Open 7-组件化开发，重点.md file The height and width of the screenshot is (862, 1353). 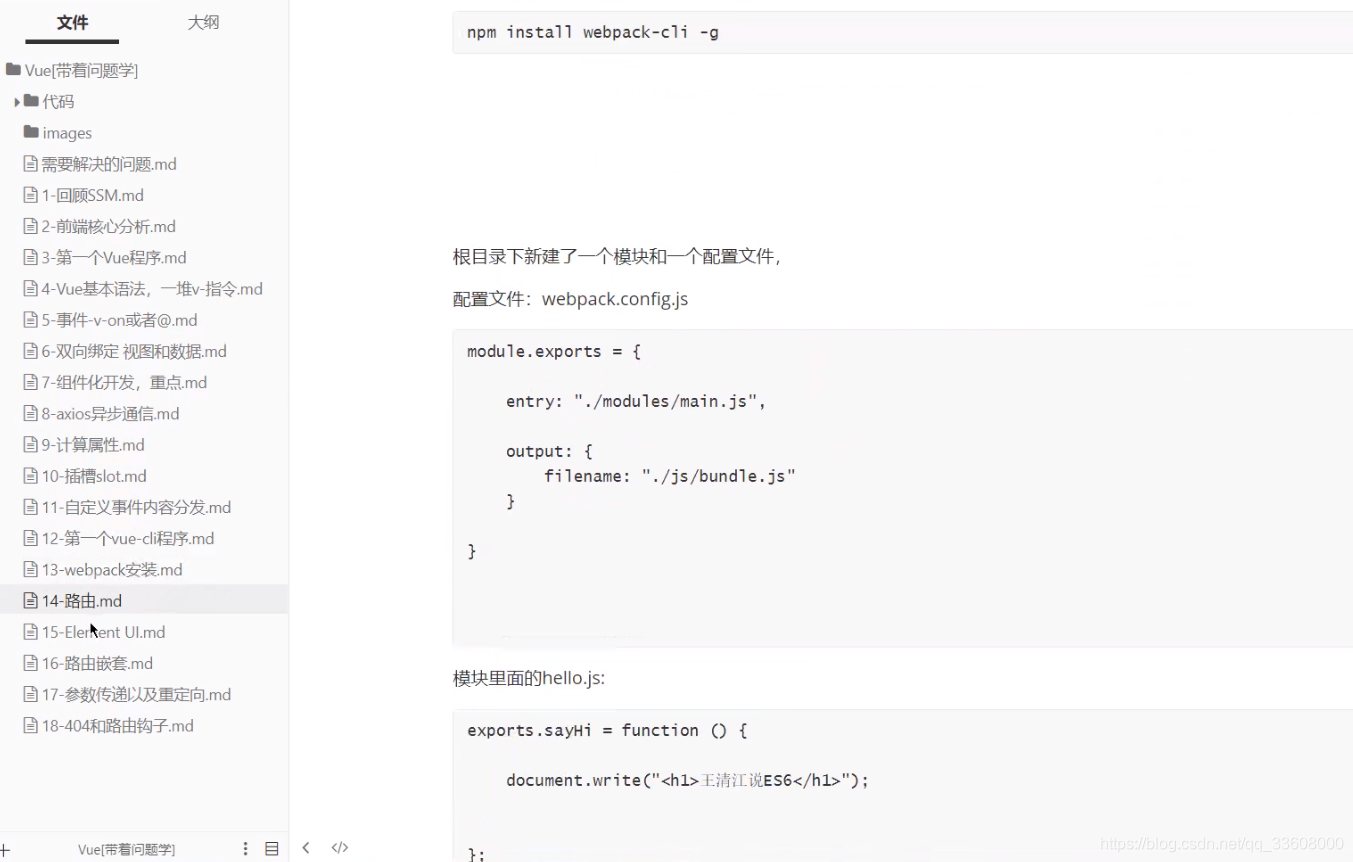pyautogui.click(x=124, y=382)
